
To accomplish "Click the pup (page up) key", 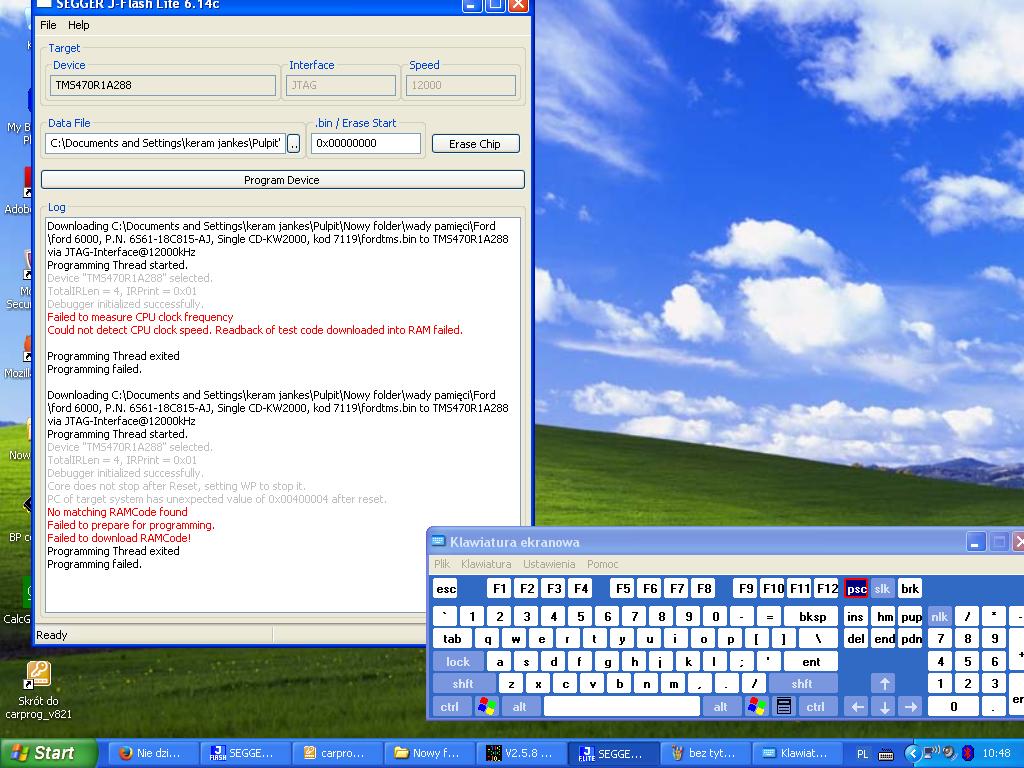I will pyautogui.click(x=911, y=616).
